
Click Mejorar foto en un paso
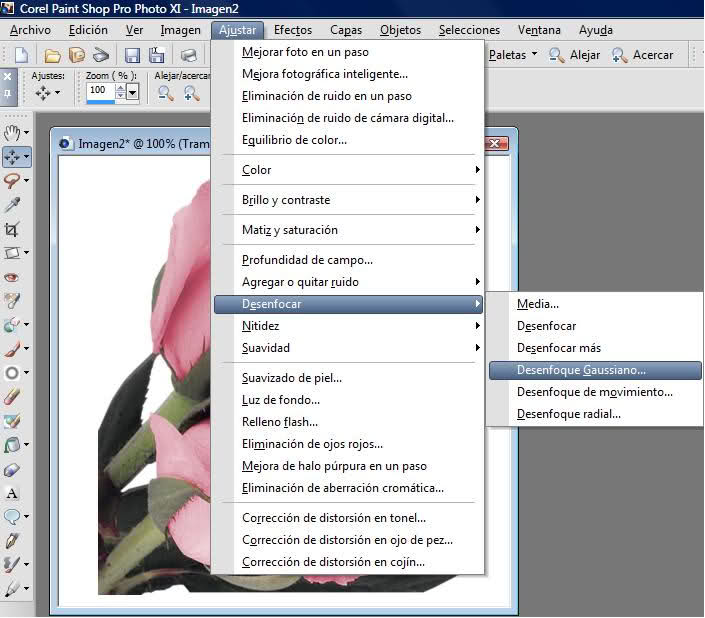pos(348,52)
